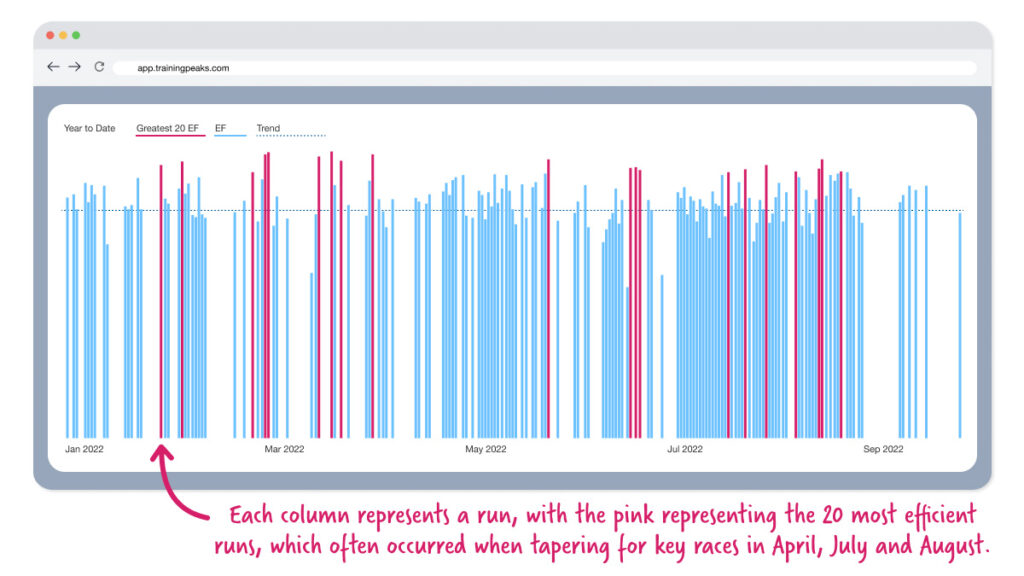Click the pink caption text below the chart
Image resolution: width=1024 pixels, height=576 pixels.
pos(600,531)
